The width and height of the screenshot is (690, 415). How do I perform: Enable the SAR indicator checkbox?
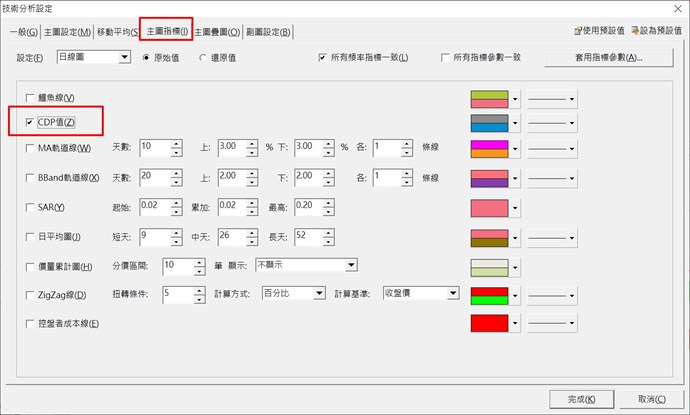click(x=28, y=207)
